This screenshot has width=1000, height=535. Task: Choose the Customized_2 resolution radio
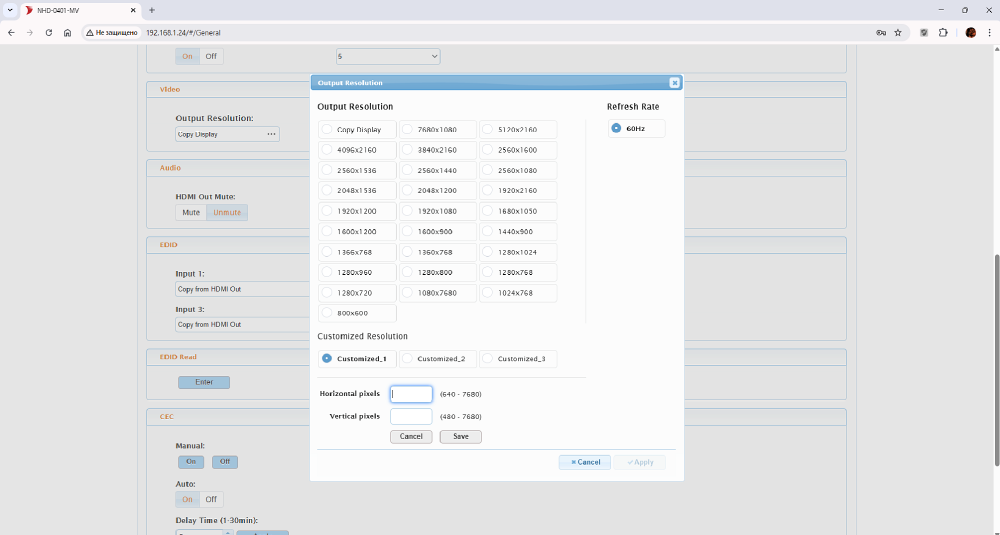tap(437, 359)
